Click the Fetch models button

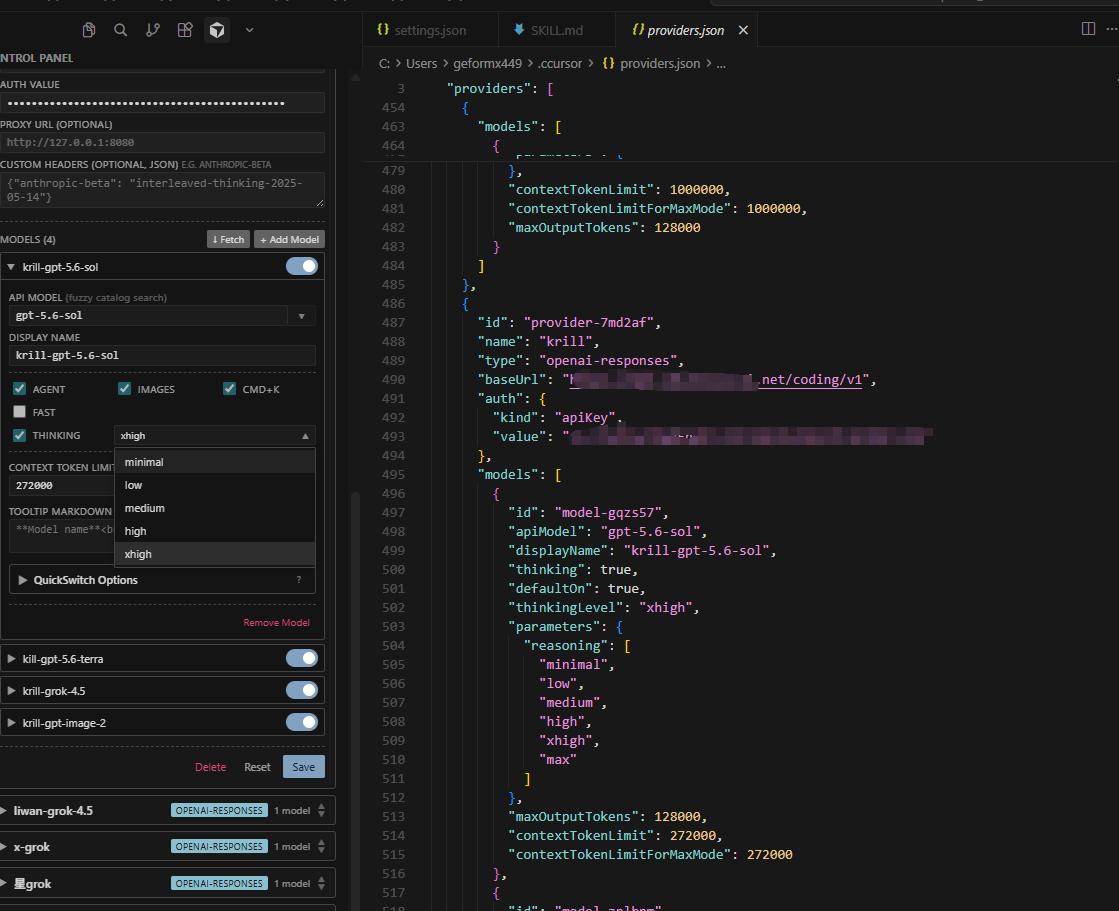pyautogui.click(x=228, y=240)
